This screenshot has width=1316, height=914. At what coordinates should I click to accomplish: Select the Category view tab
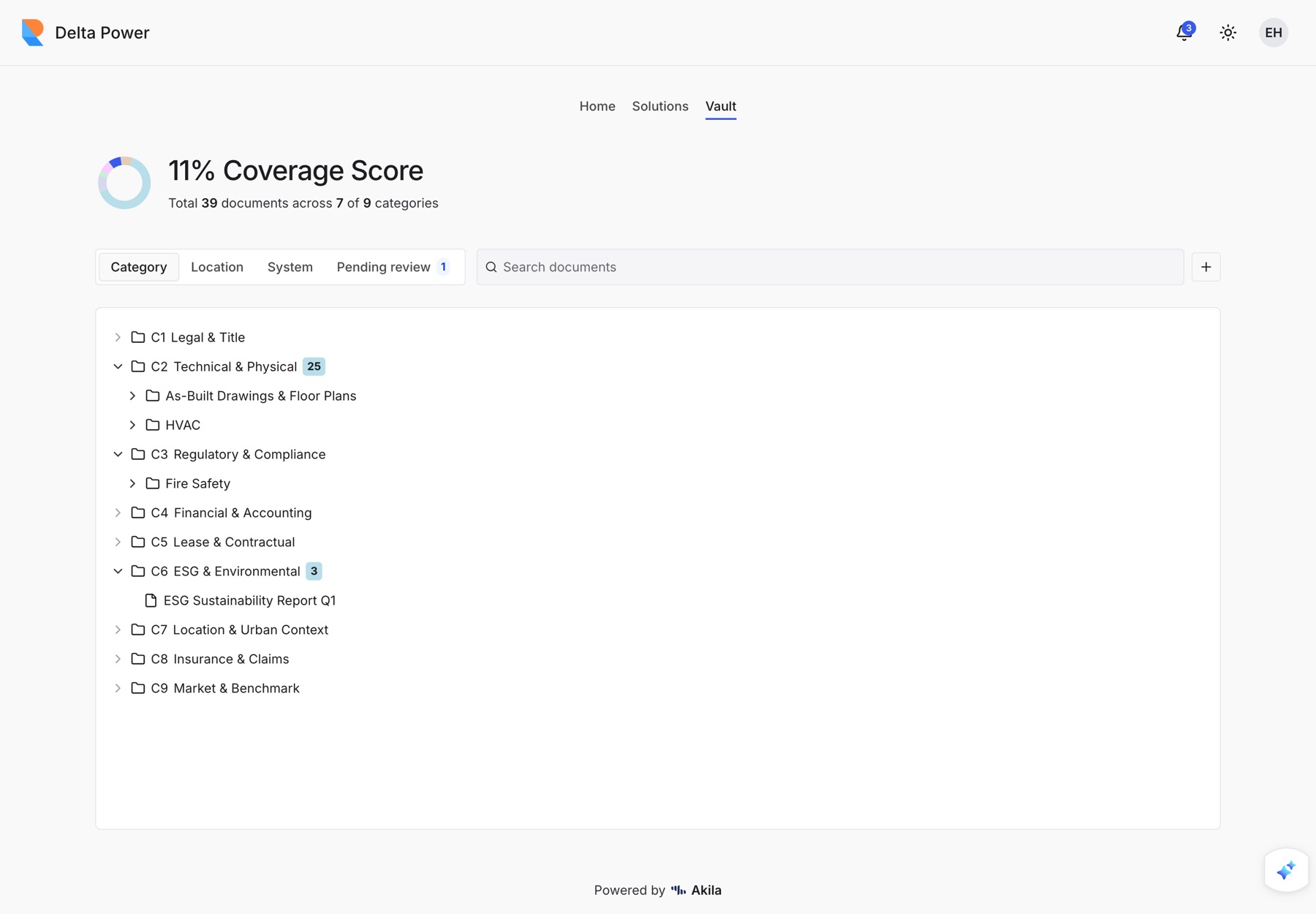[139, 267]
